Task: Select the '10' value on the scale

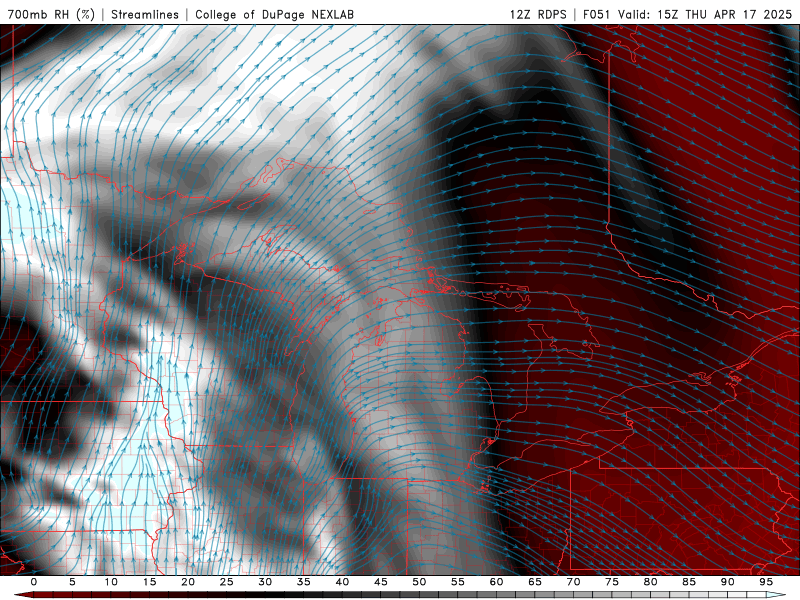Action: tap(111, 582)
